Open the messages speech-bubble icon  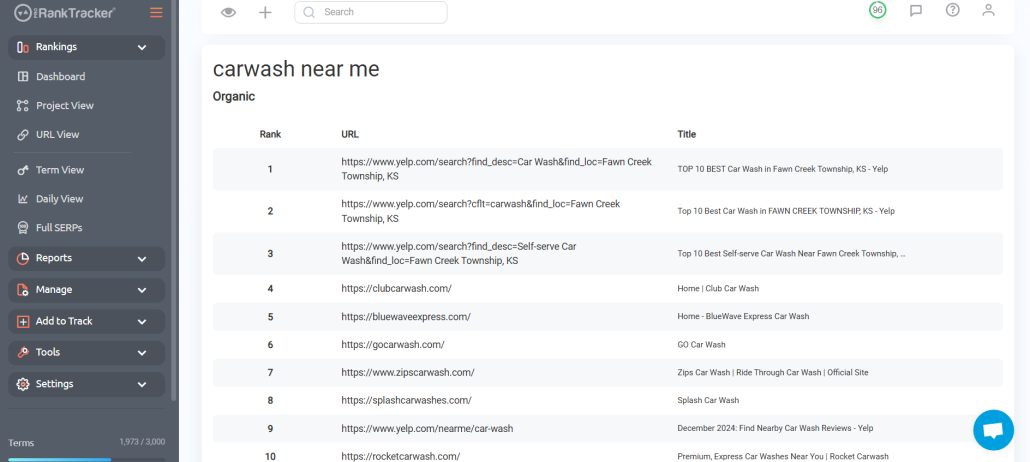tap(916, 11)
